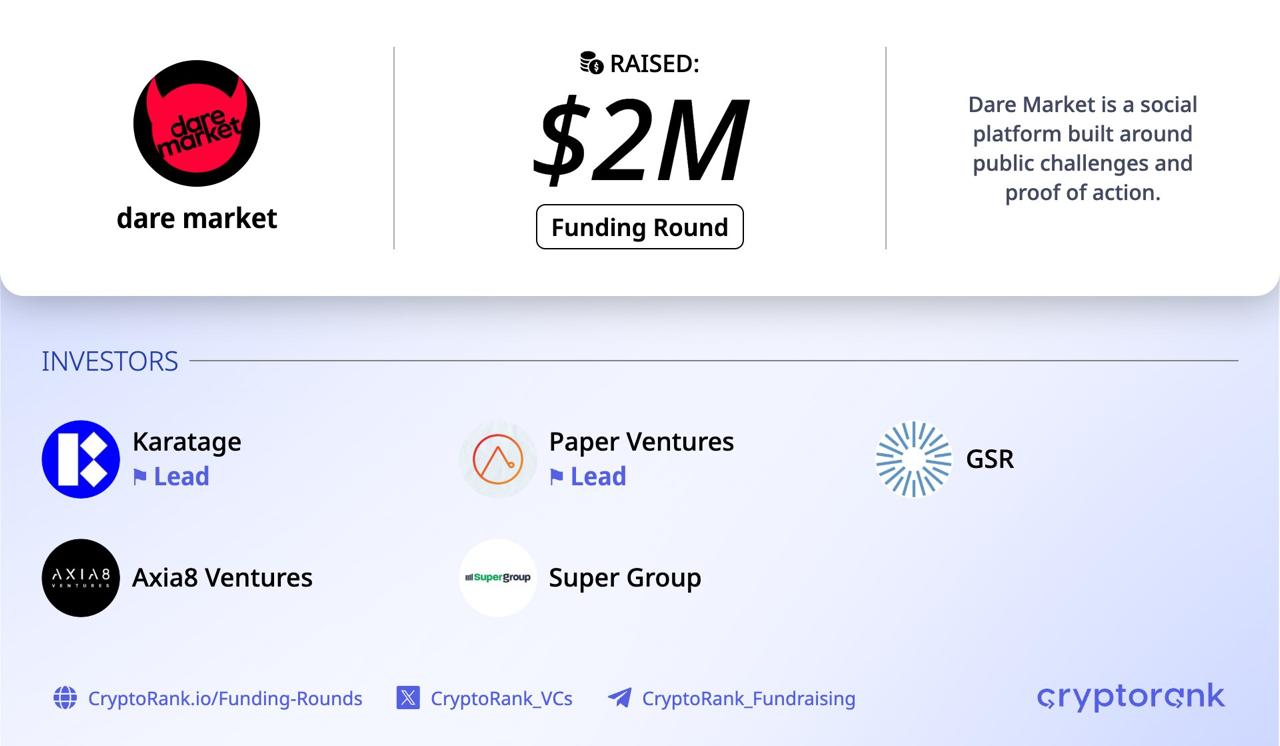Viewport: 1280px width, 746px height.
Task: Click the coins icon beside RAISED
Action: click(592, 64)
